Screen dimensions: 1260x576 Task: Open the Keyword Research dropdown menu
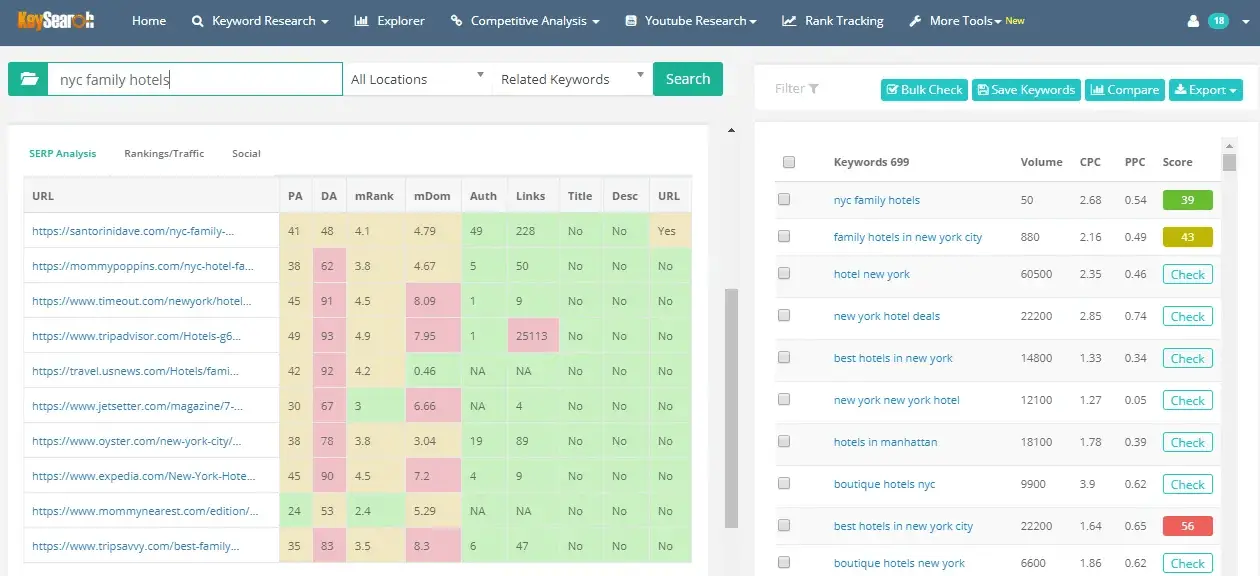point(260,21)
